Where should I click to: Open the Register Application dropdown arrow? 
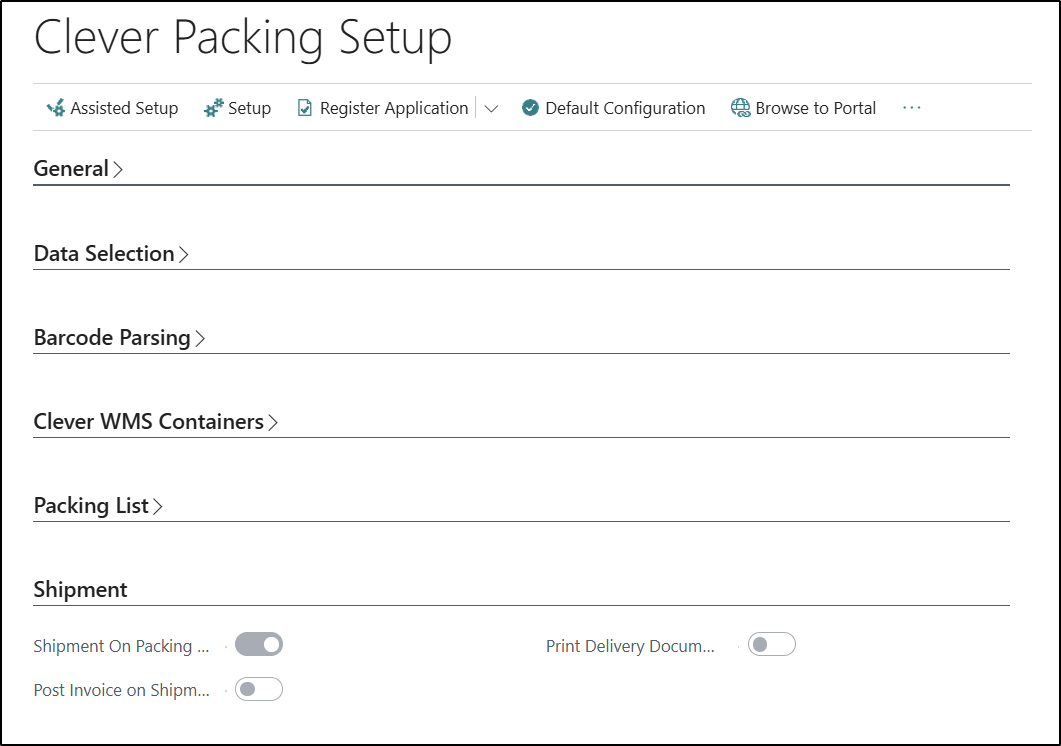click(491, 109)
